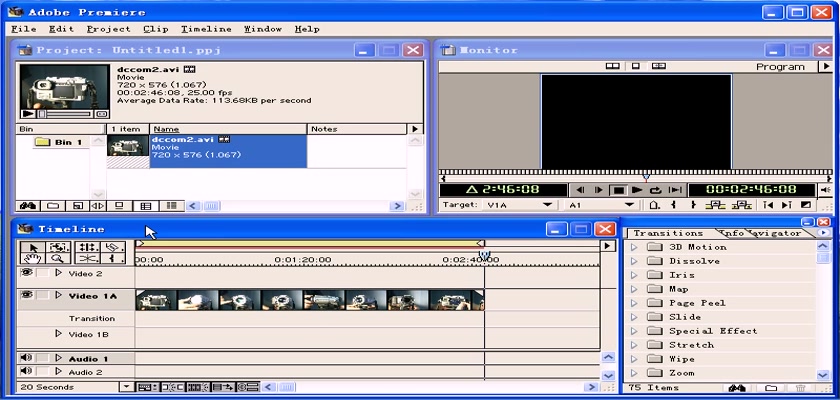
Task: Switch to the Info tab
Action: coord(731,233)
